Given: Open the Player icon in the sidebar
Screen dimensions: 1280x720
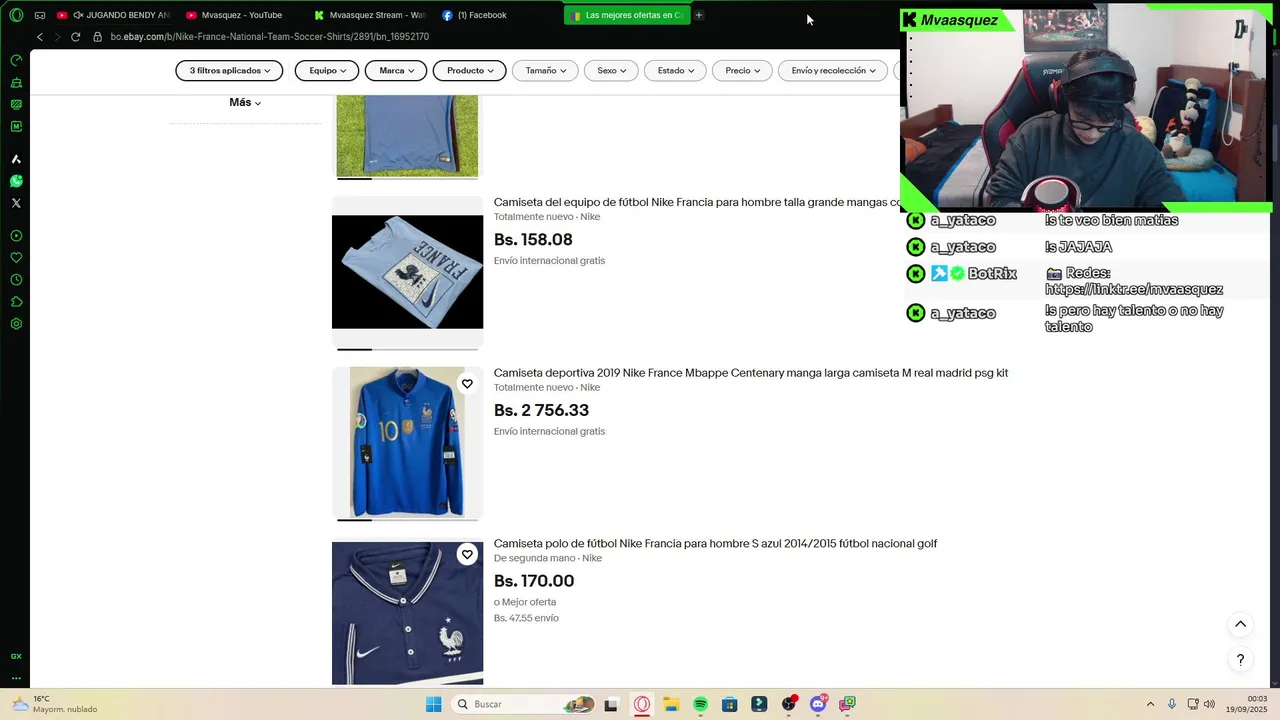Looking at the screenshot, I should pyautogui.click(x=16, y=236).
